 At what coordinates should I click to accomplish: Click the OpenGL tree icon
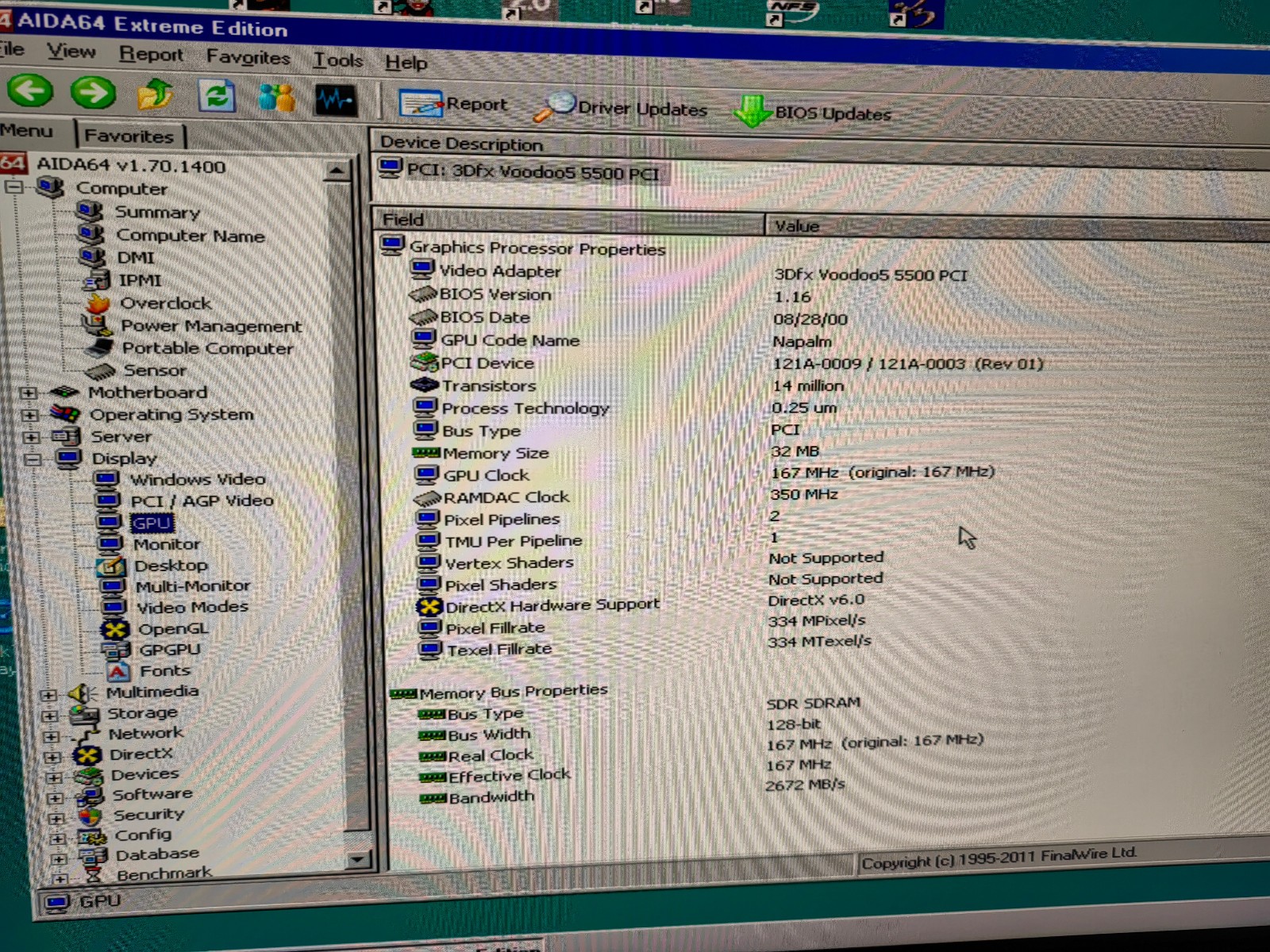[x=115, y=629]
